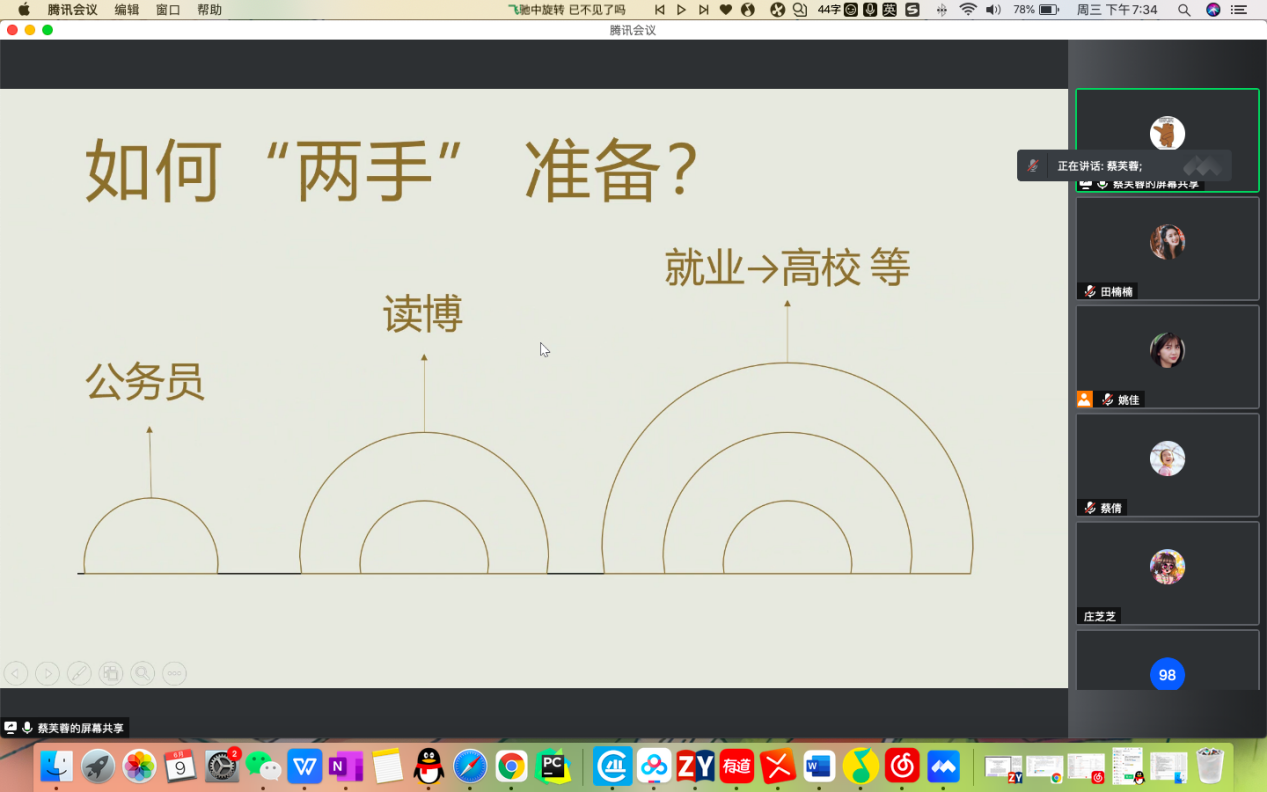The image size is (1267, 792).
Task: Click the 蔡芙蓉 presenter video tile
Action: (1167, 140)
